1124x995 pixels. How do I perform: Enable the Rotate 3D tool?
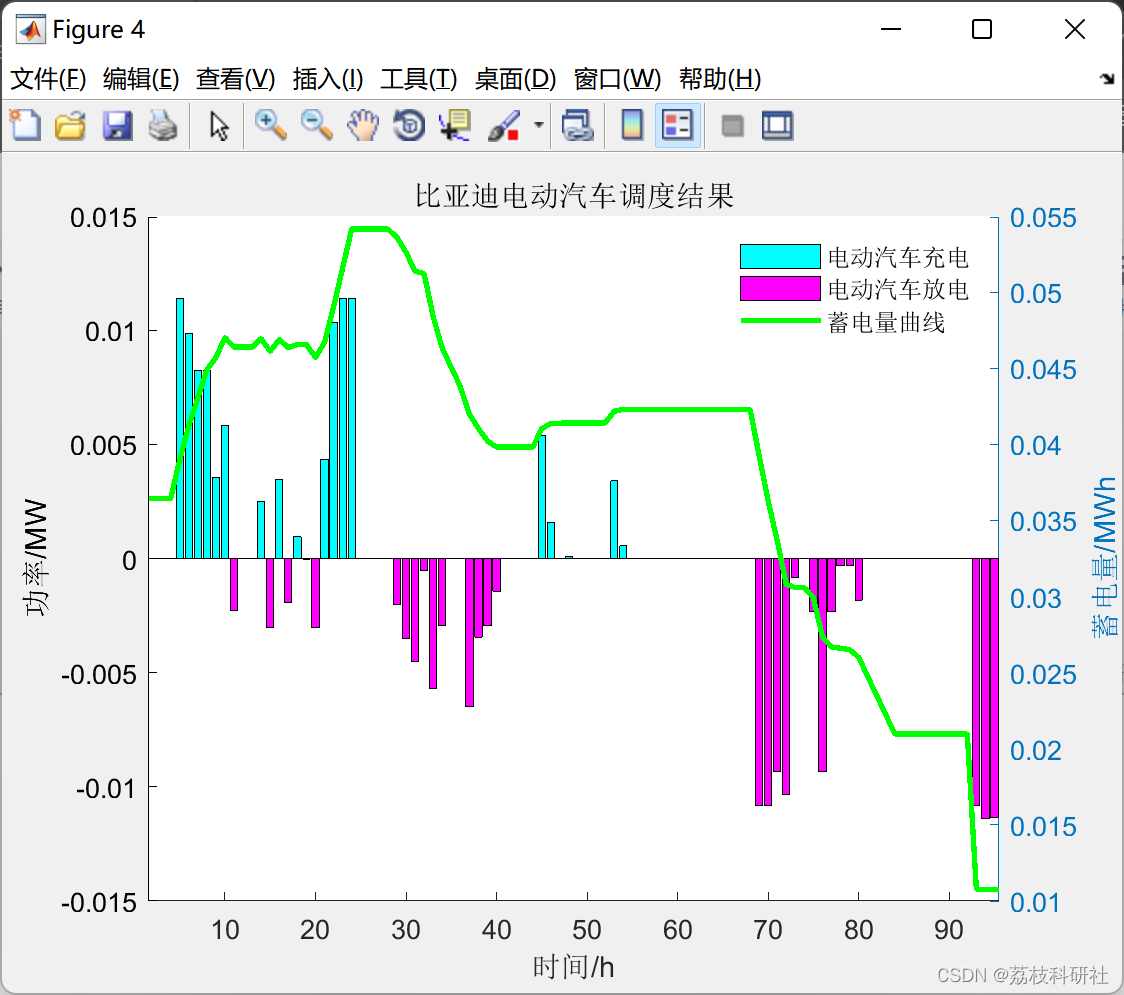click(x=409, y=125)
